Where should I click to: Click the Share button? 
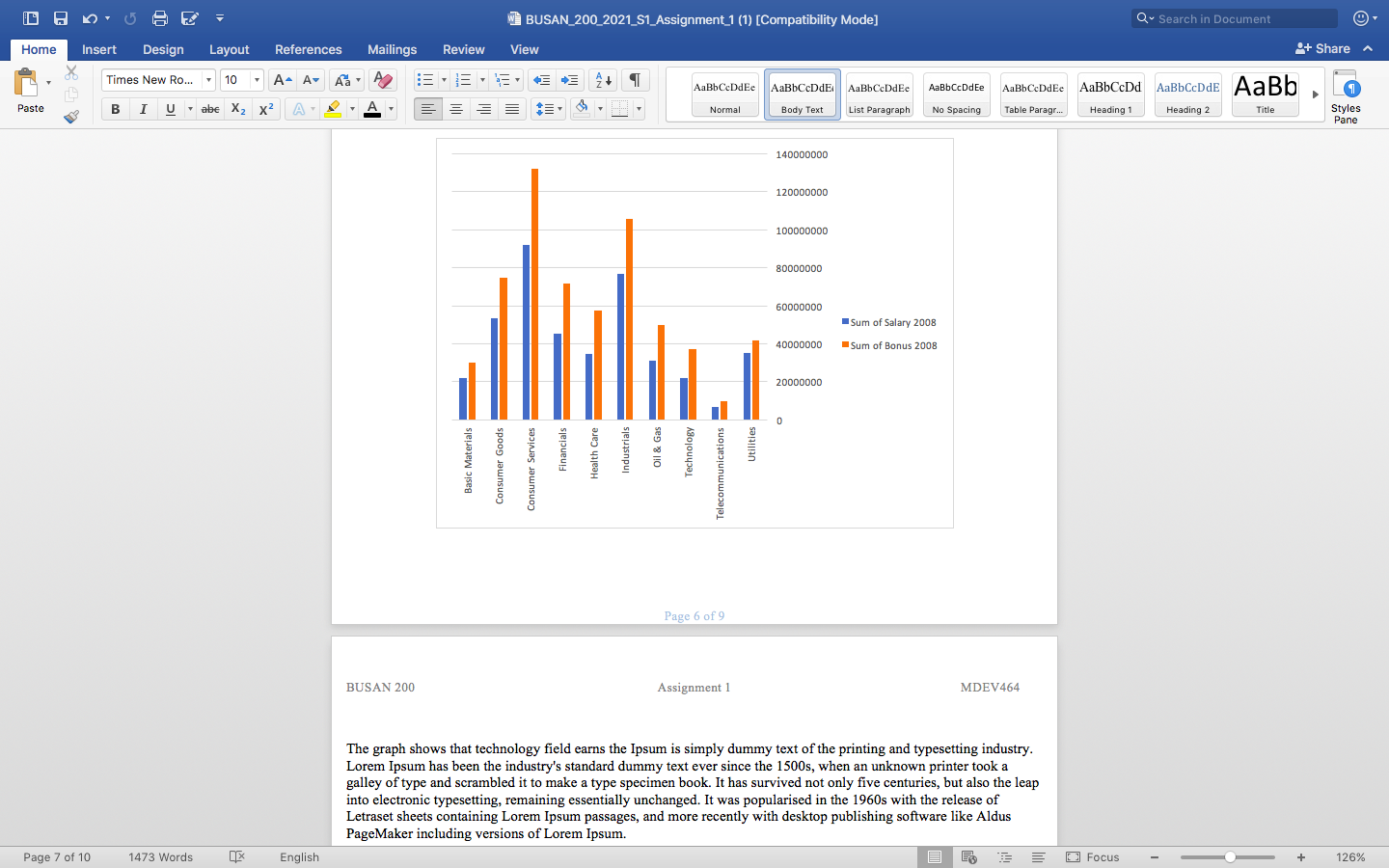1323,48
